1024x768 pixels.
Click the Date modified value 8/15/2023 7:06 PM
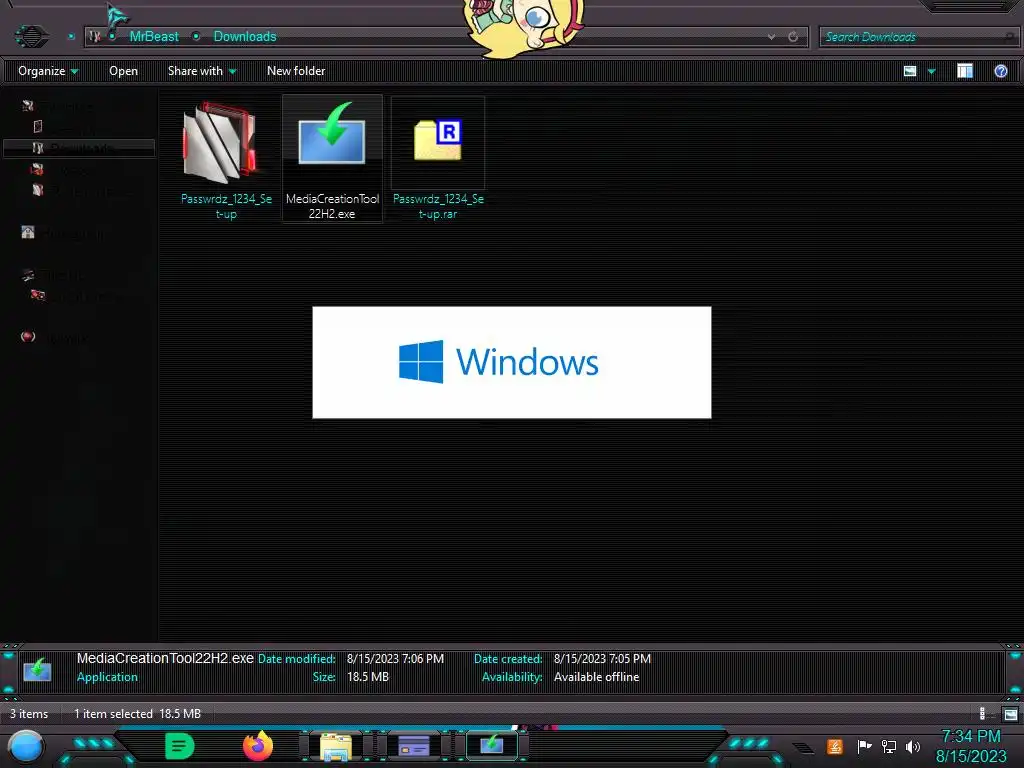point(395,659)
